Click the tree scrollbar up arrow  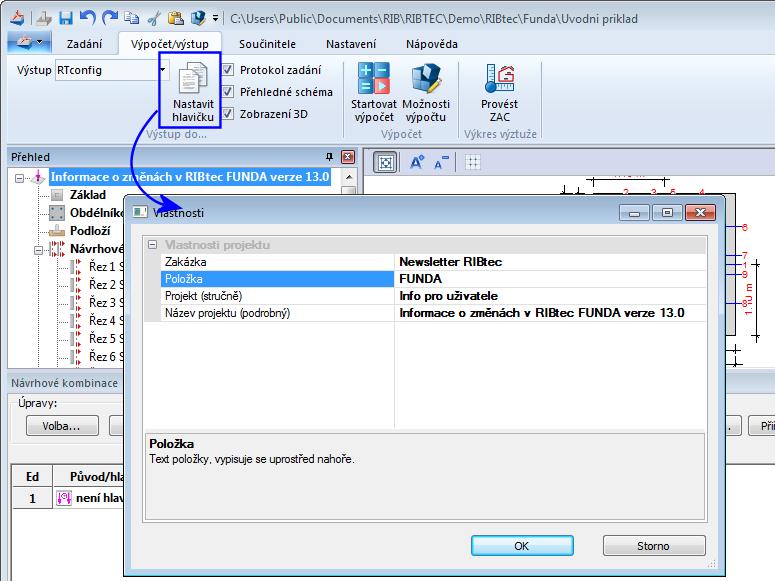tap(349, 177)
